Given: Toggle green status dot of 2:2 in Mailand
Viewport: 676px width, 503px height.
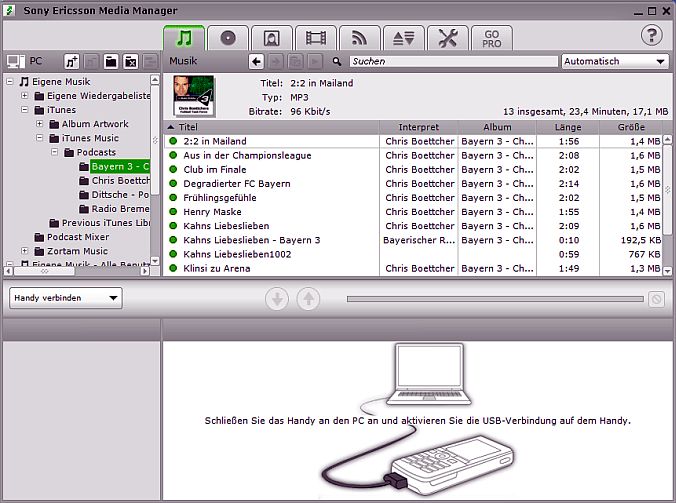Looking at the screenshot, I should (173, 141).
